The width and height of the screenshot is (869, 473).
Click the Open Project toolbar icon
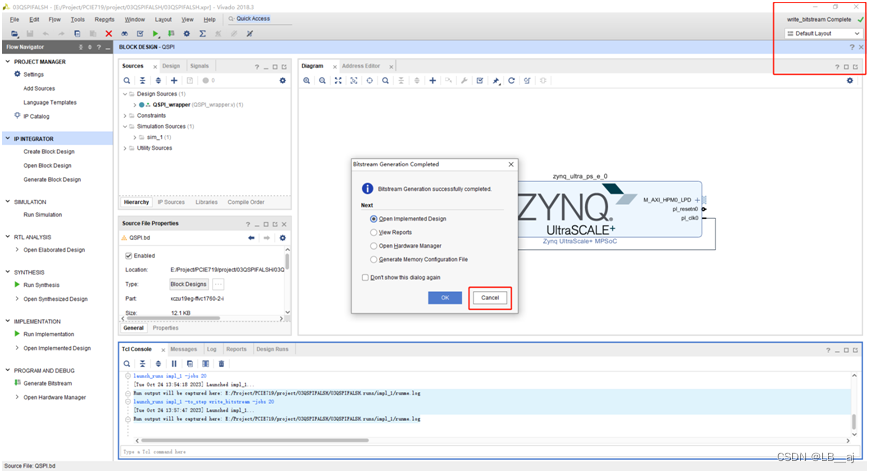click(x=14, y=34)
